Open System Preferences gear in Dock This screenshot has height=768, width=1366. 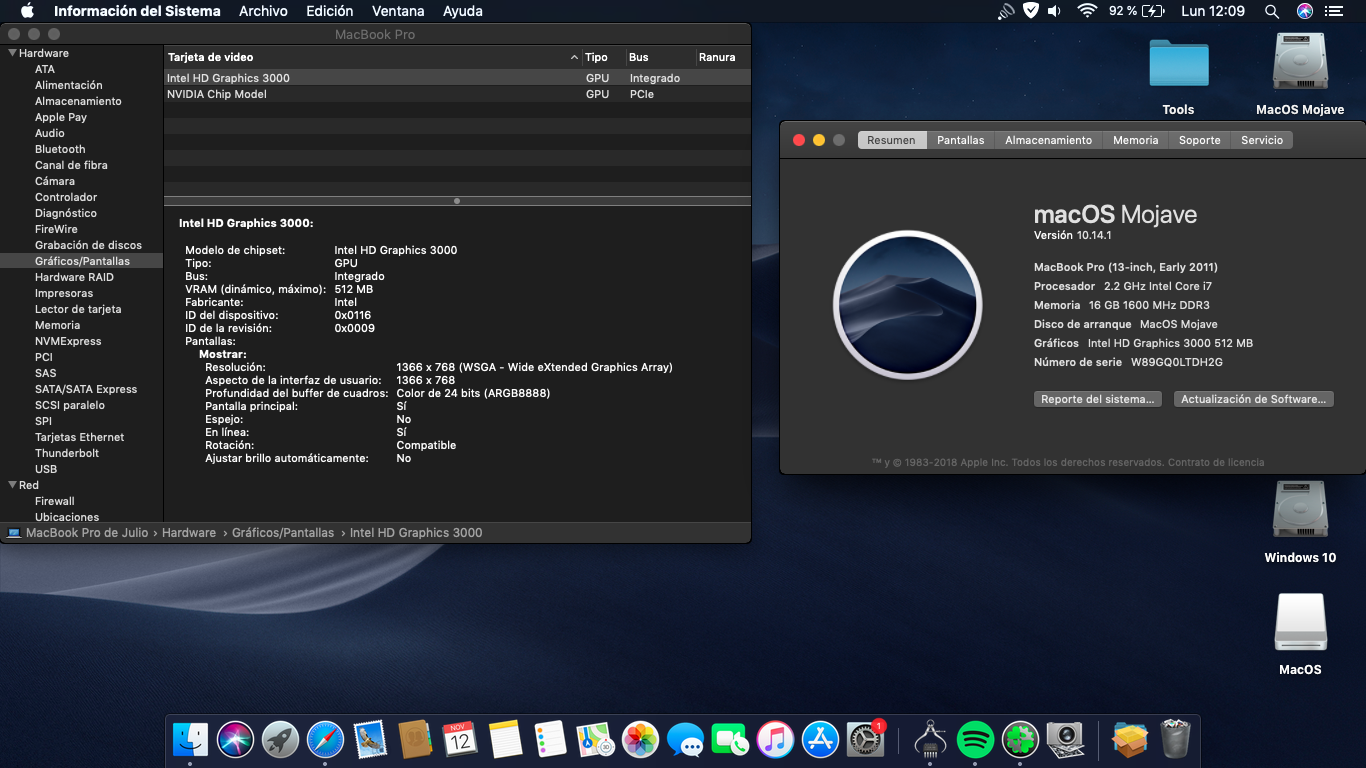click(866, 740)
